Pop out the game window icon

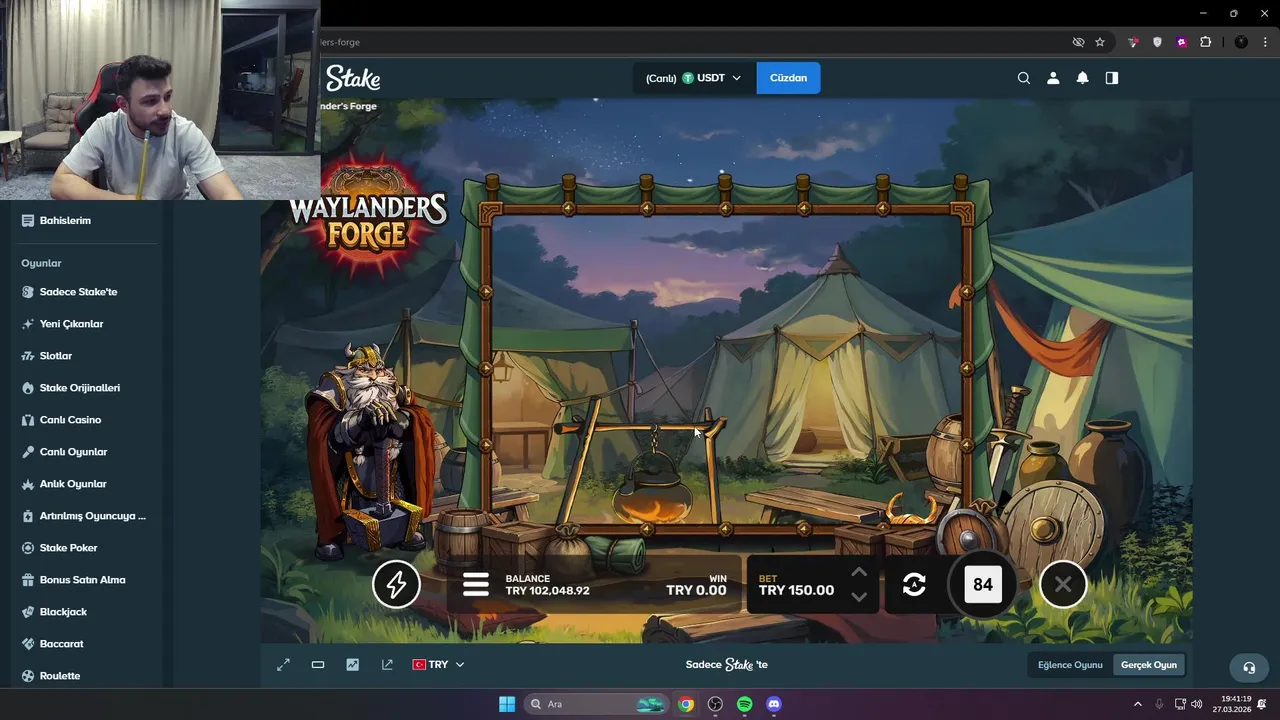(x=387, y=665)
